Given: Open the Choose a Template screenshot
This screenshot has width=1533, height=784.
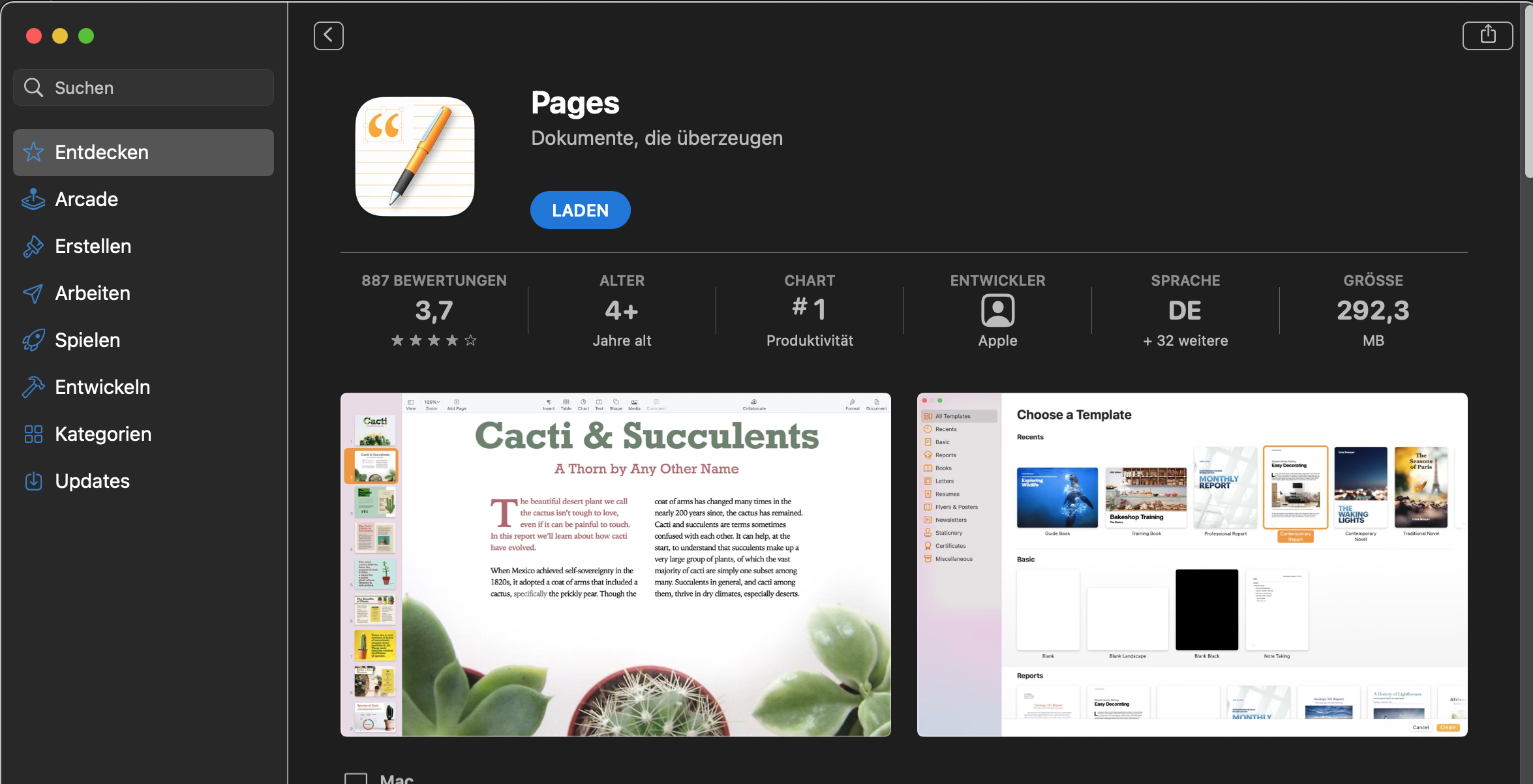Looking at the screenshot, I should [1192, 565].
